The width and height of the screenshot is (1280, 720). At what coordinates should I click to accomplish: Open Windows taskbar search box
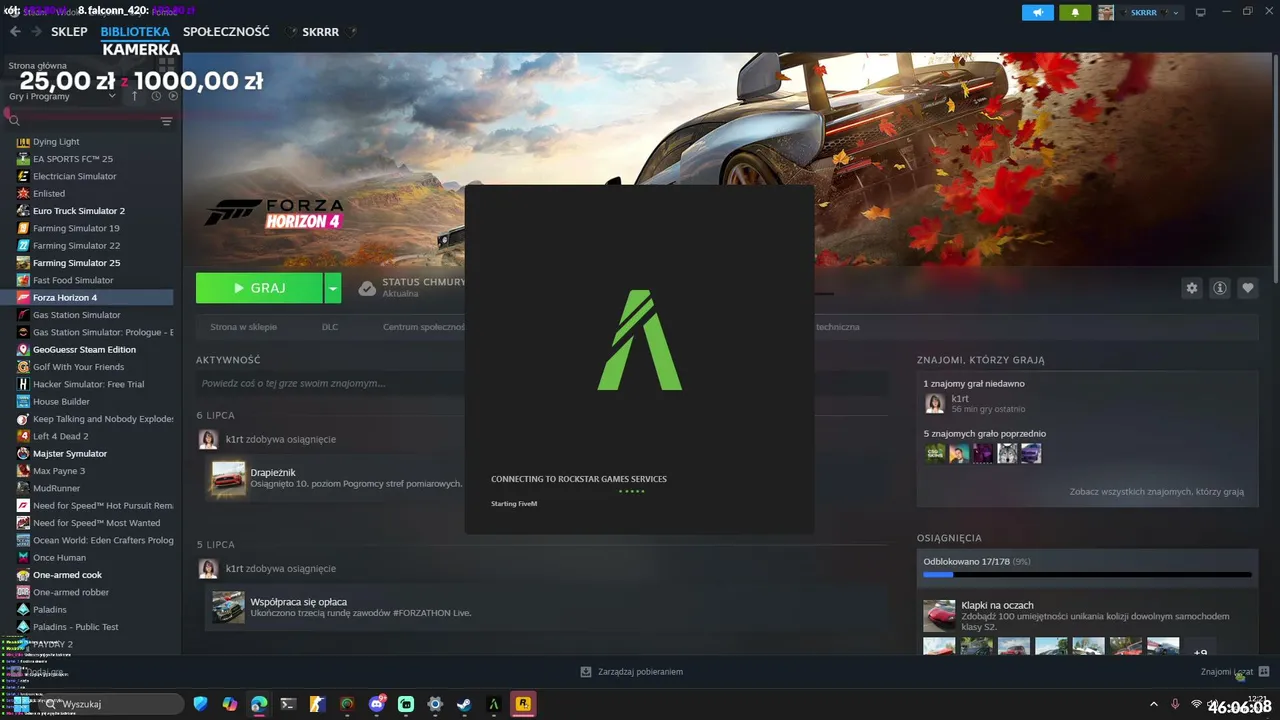coord(110,704)
